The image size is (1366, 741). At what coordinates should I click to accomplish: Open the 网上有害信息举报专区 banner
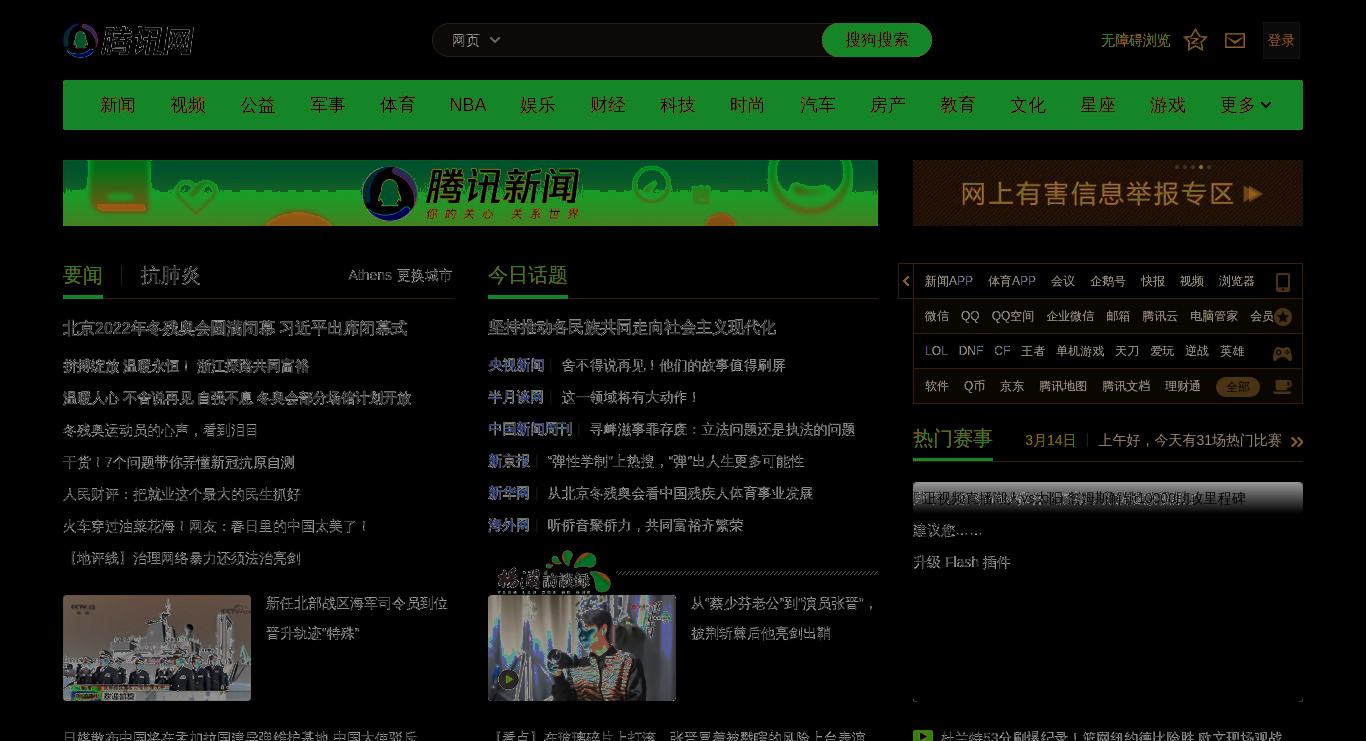point(1108,193)
